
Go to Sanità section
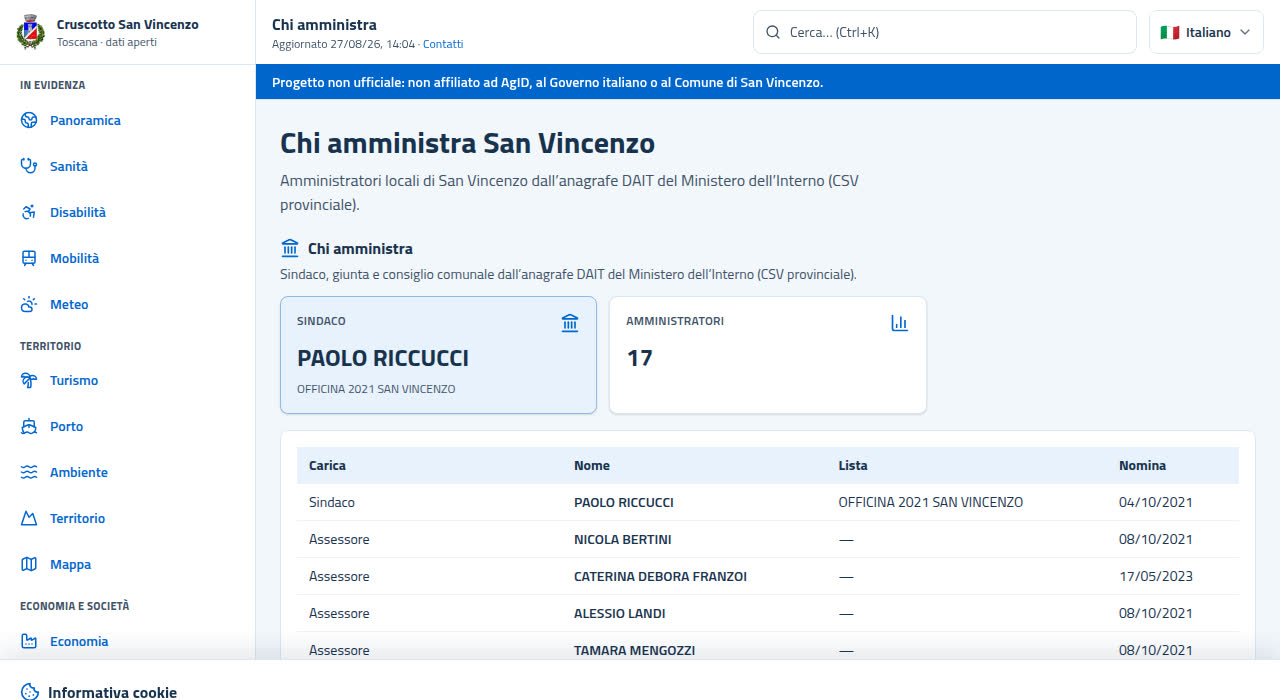tap(127, 167)
